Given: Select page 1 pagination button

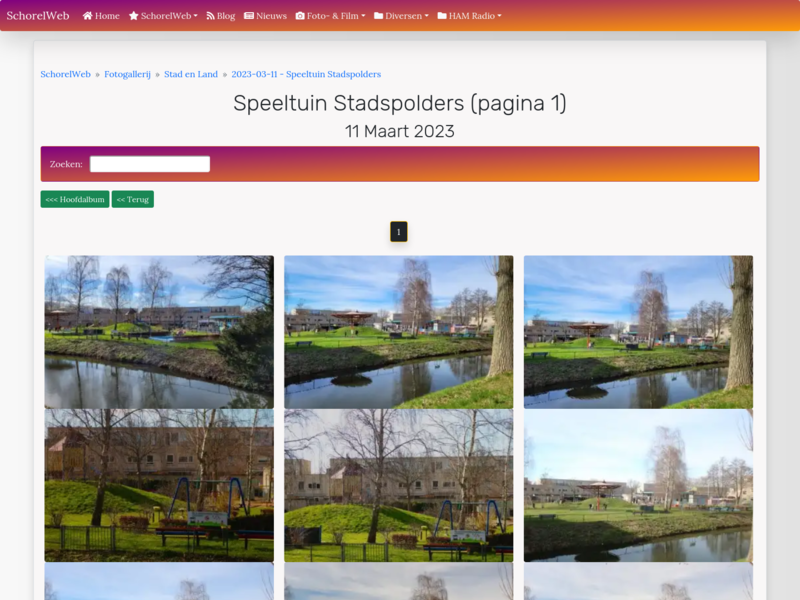Looking at the screenshot, I should 399,232.
